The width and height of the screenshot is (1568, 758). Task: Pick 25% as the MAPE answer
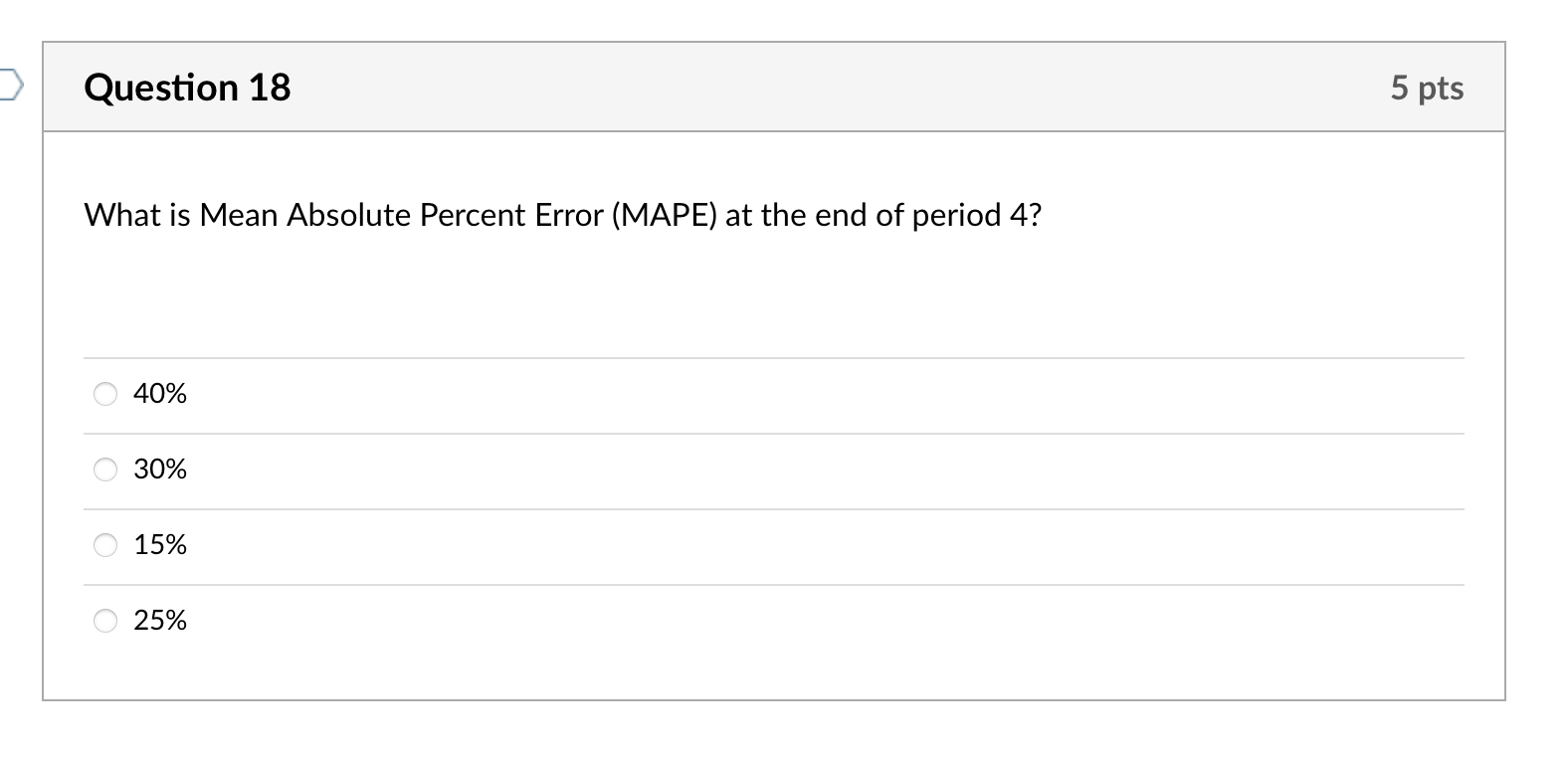105,620
